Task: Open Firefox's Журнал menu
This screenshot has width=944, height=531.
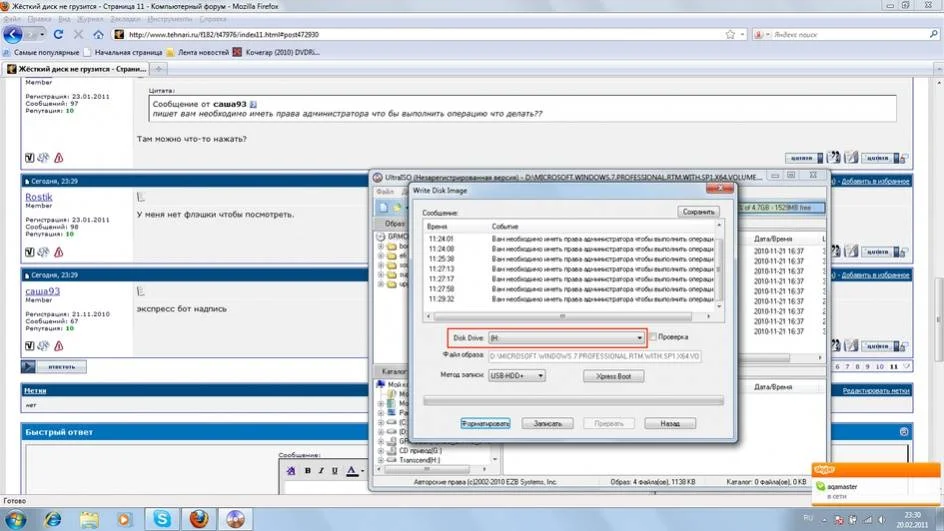Action: pyautogui.click(x=90, y=19)
